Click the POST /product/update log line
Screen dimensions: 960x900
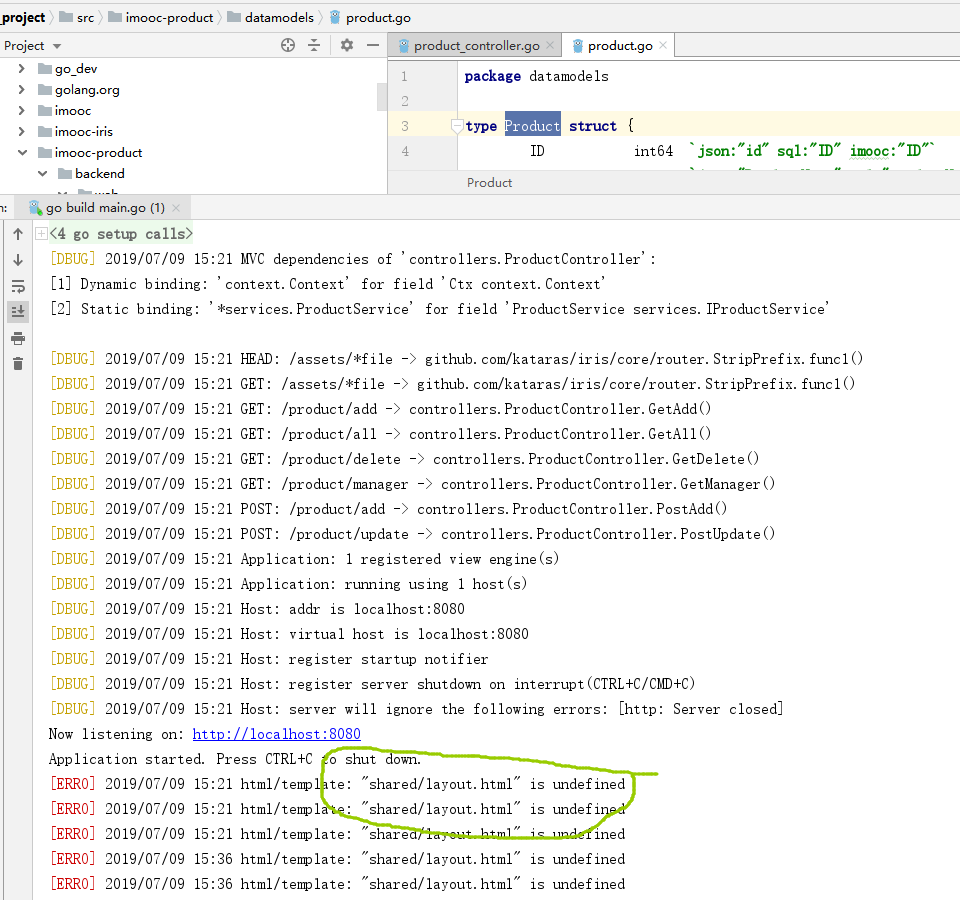[x=412, y=534]
